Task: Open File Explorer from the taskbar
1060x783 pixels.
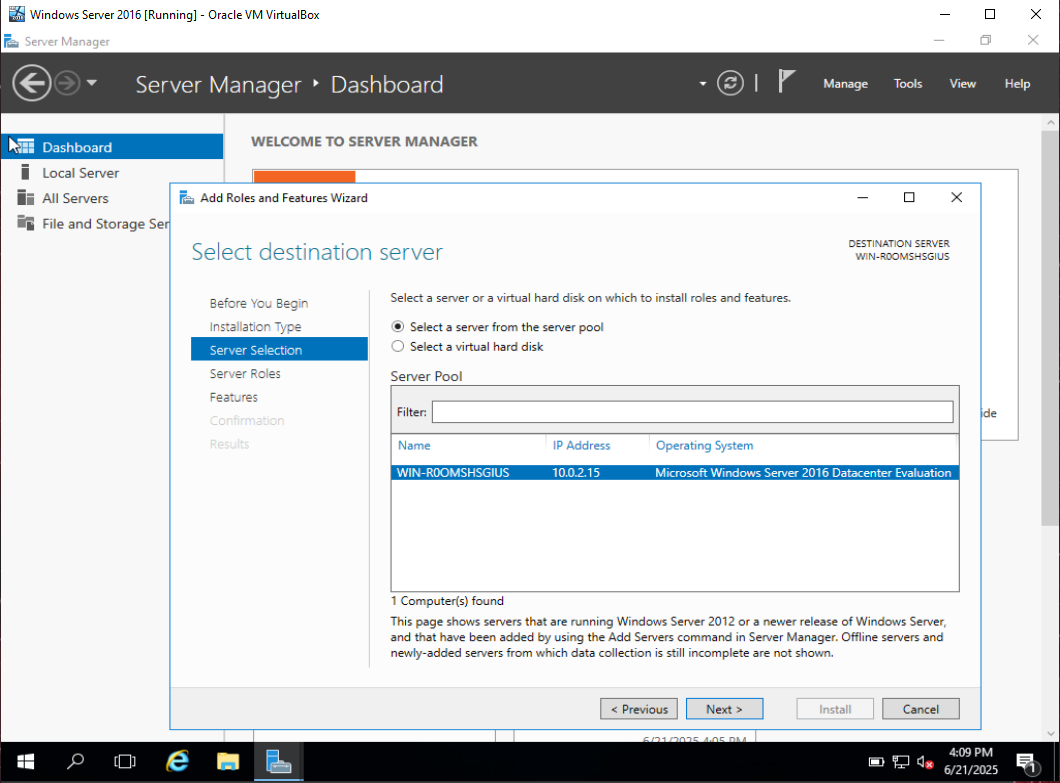Action: click(228, 762)
